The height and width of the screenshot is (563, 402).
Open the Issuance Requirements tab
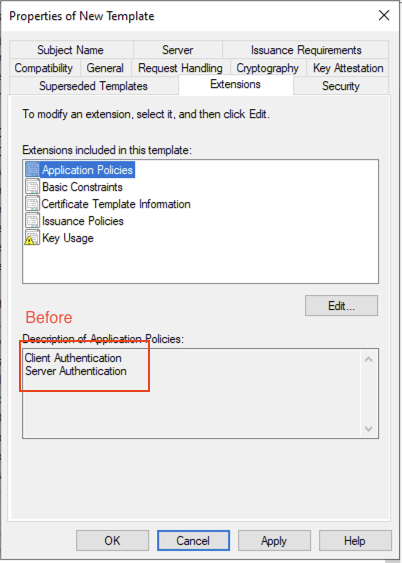point(306,50)
